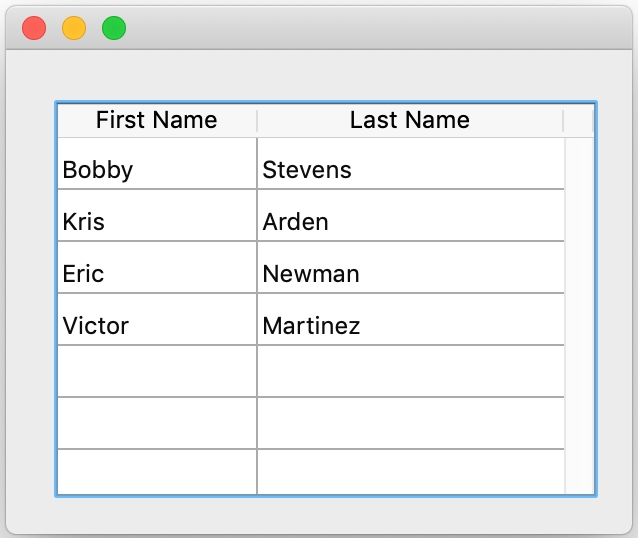Click the Martinez last name cell

click(x=410, y=325)
